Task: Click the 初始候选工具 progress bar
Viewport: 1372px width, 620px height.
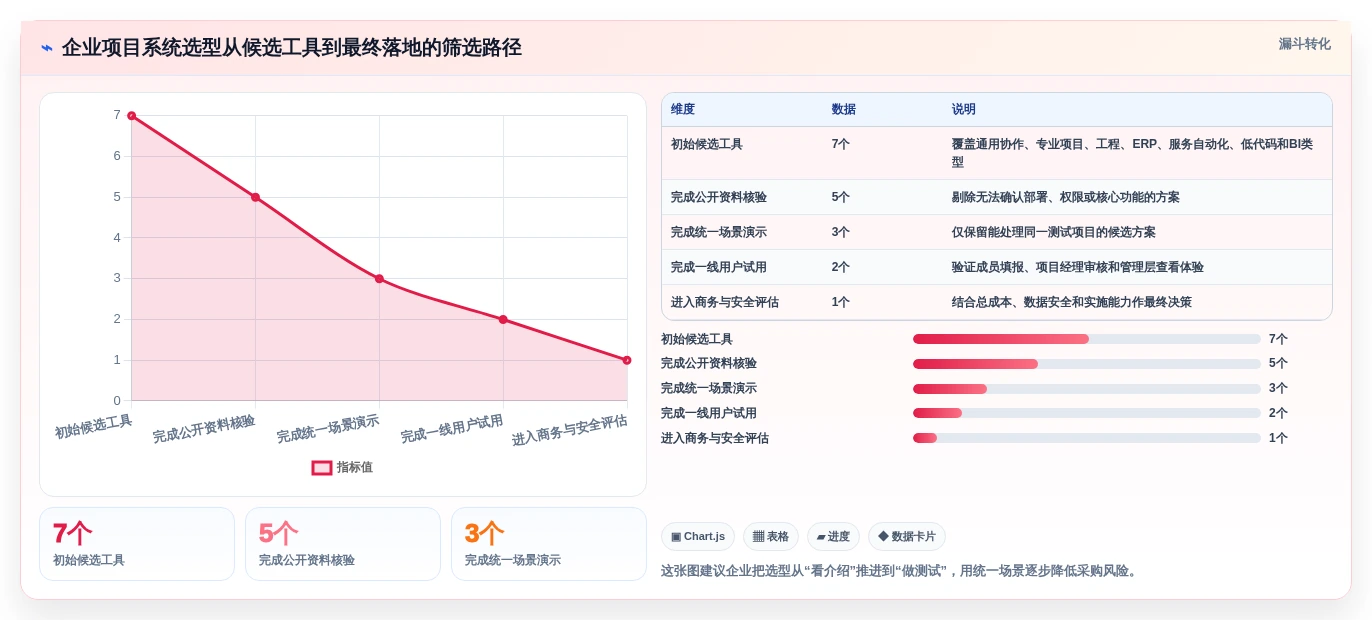Action: [1087, 339]
